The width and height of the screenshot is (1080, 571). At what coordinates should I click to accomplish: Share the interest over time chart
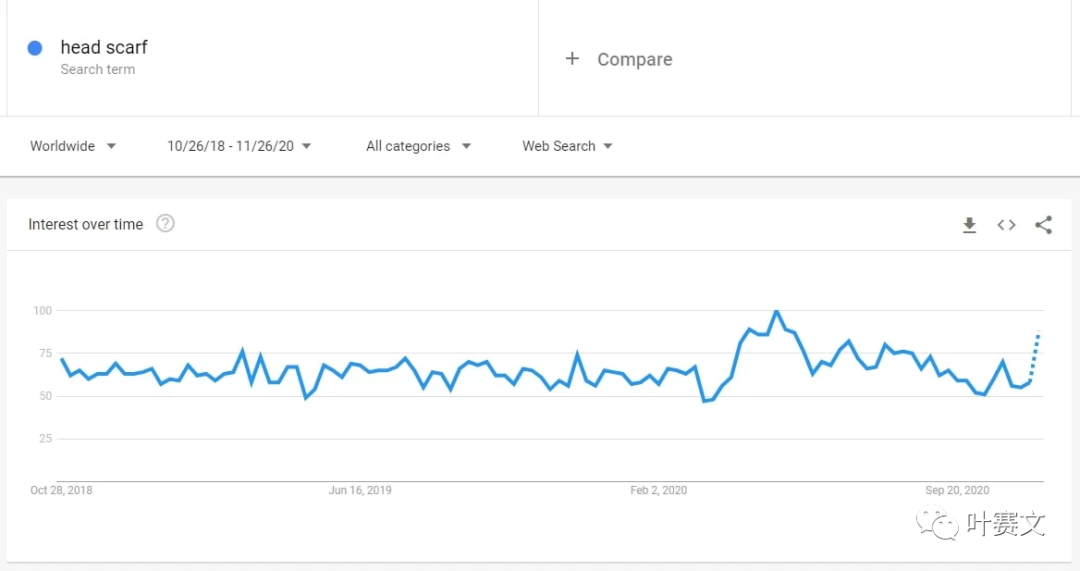point(1043,225)
